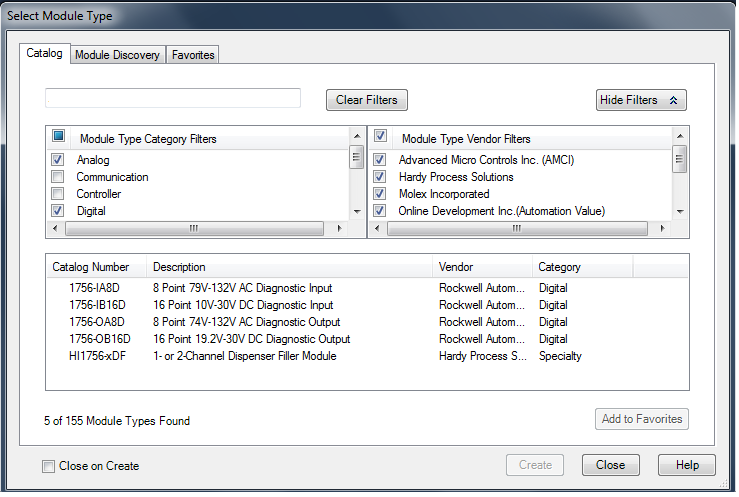
Task: Switch to the Module Discovery tab
Action: click(x=117, y=55)
